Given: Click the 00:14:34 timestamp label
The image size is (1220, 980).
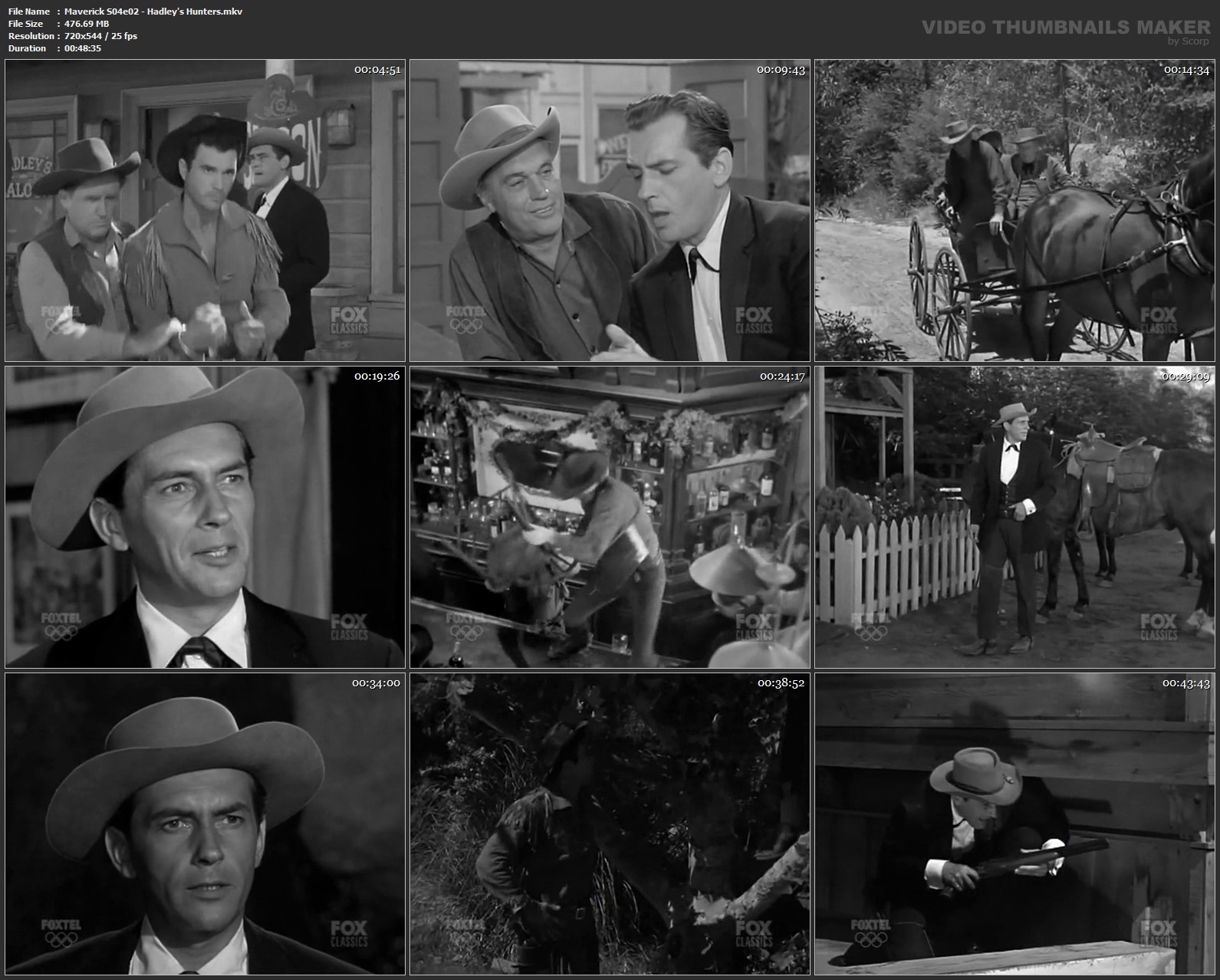Looking at the screenshot, I should click(x=1186, y=70).
